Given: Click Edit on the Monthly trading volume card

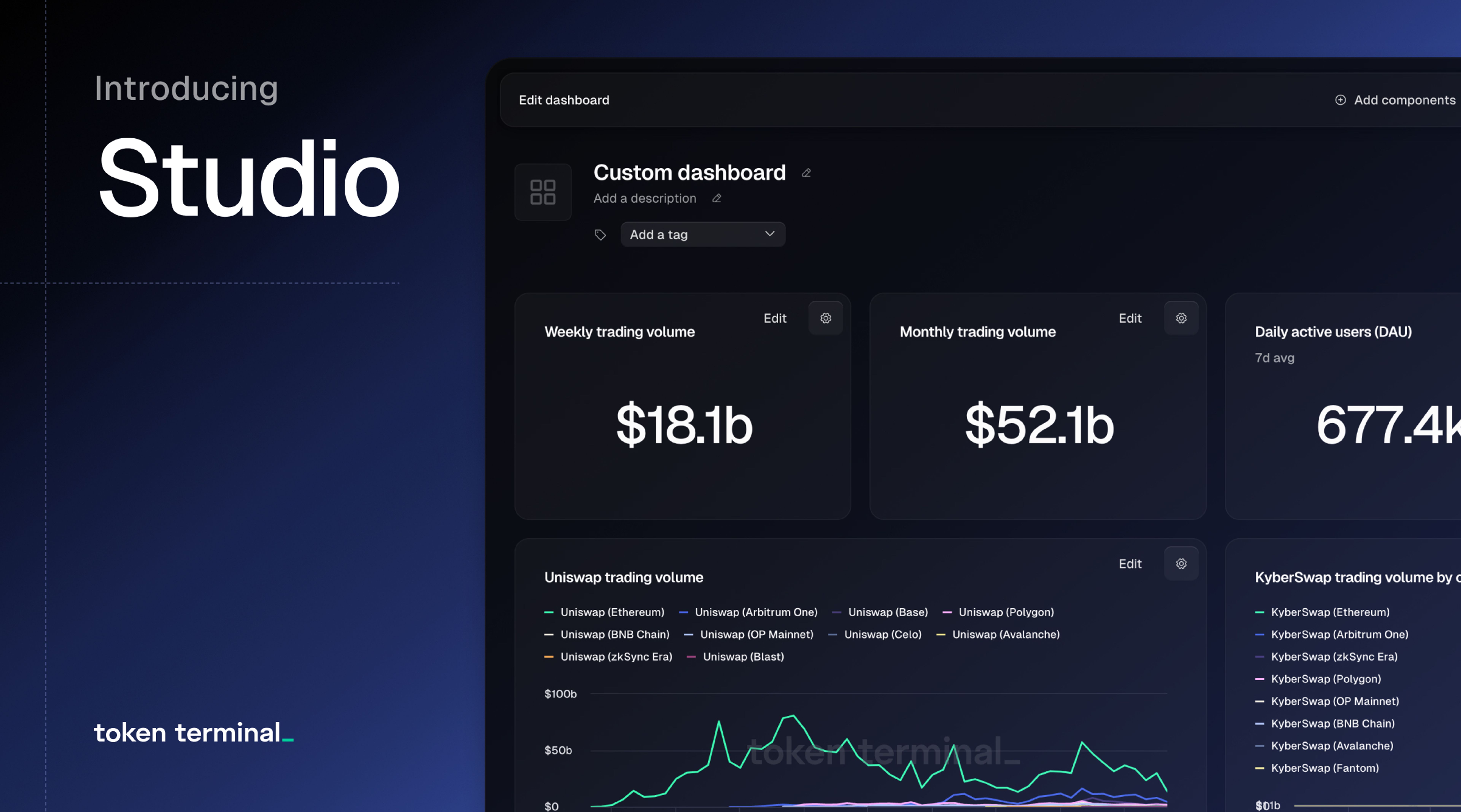Looking at the screenshot, I should [x=1130, y=318].
